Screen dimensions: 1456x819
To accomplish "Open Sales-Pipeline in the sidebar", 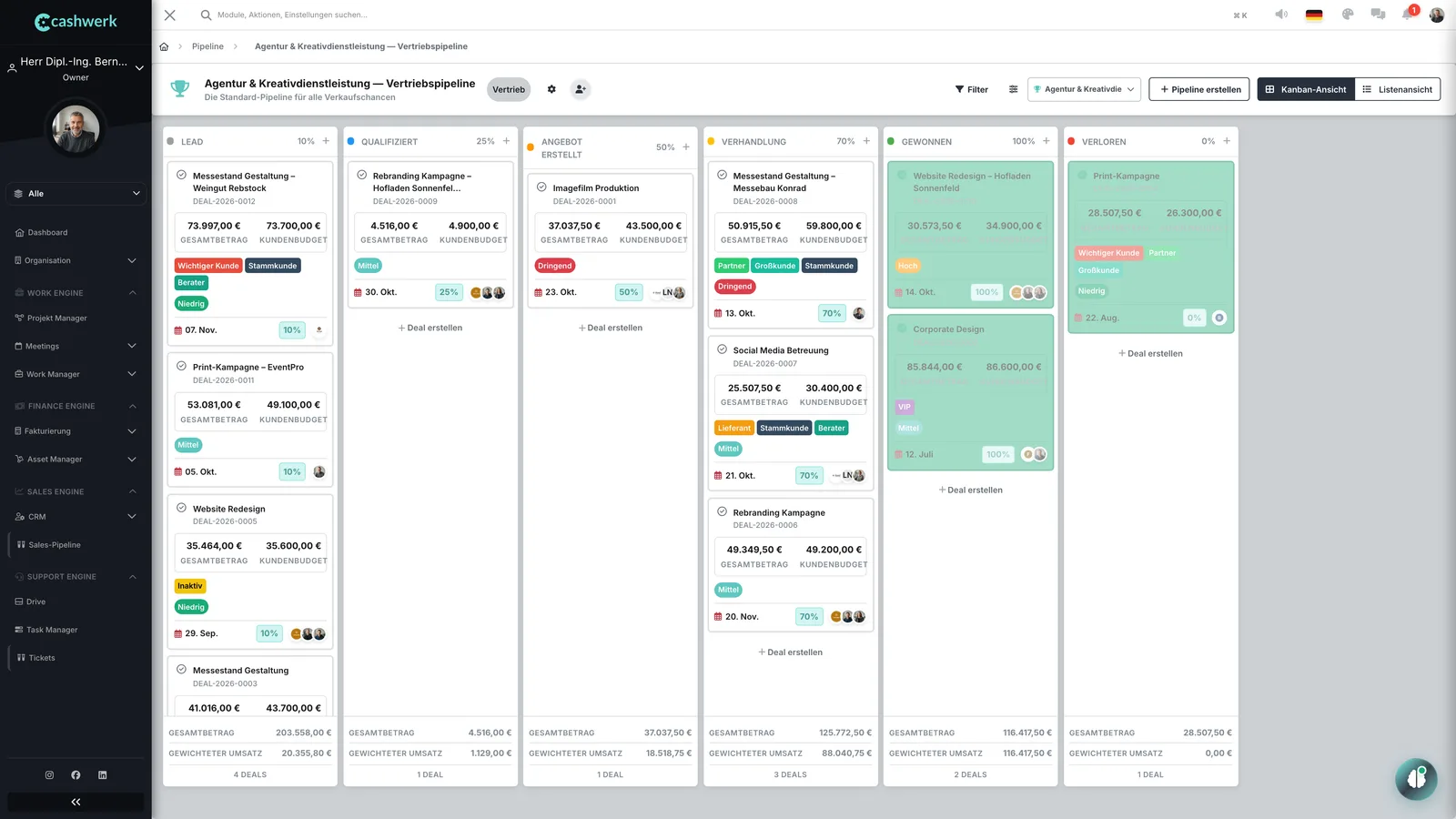I will click(x=55, y=545).
